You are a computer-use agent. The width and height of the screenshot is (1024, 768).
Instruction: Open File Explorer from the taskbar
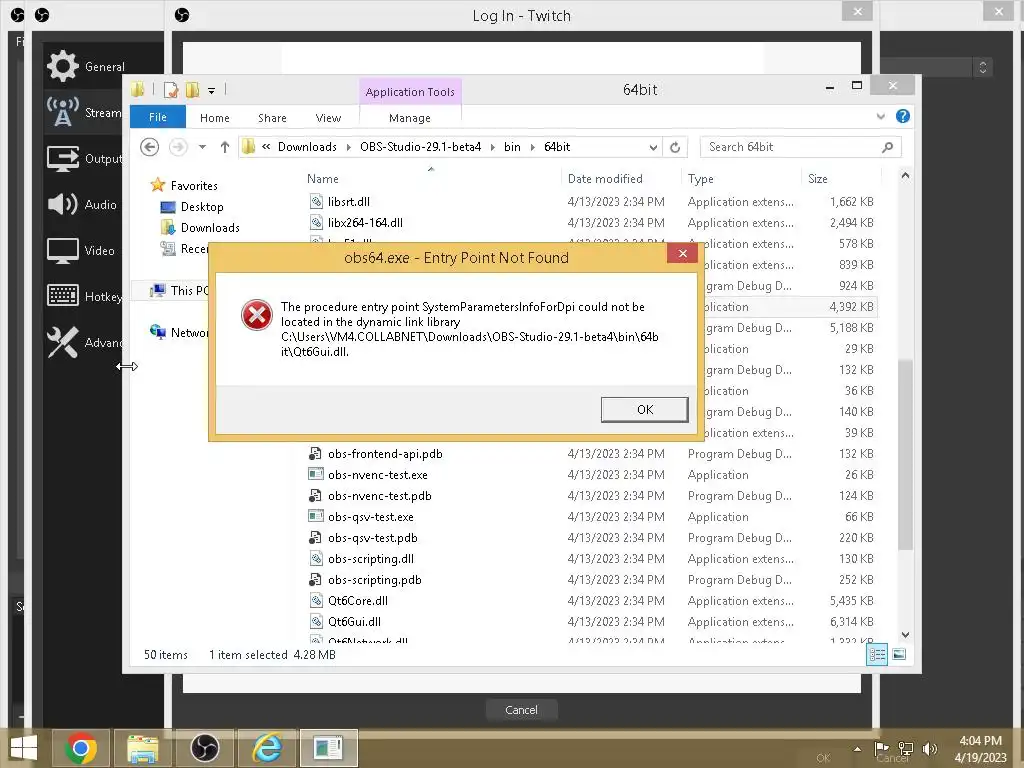143,748
